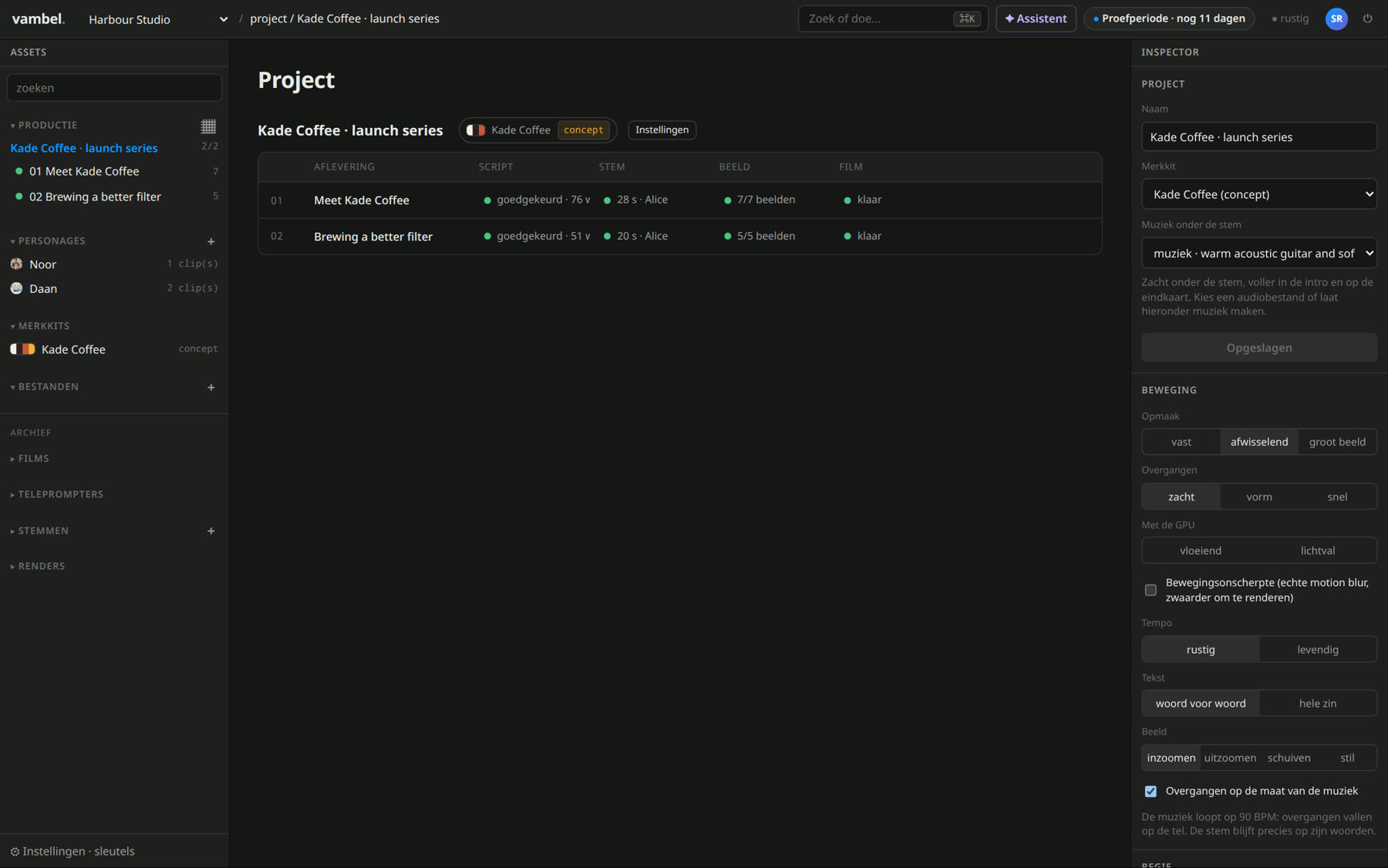Viewport: 1388px width, 868px height.
Task: Uncheck Overgangen op de maat van de muziek
Action: (x=1150, y=792)
